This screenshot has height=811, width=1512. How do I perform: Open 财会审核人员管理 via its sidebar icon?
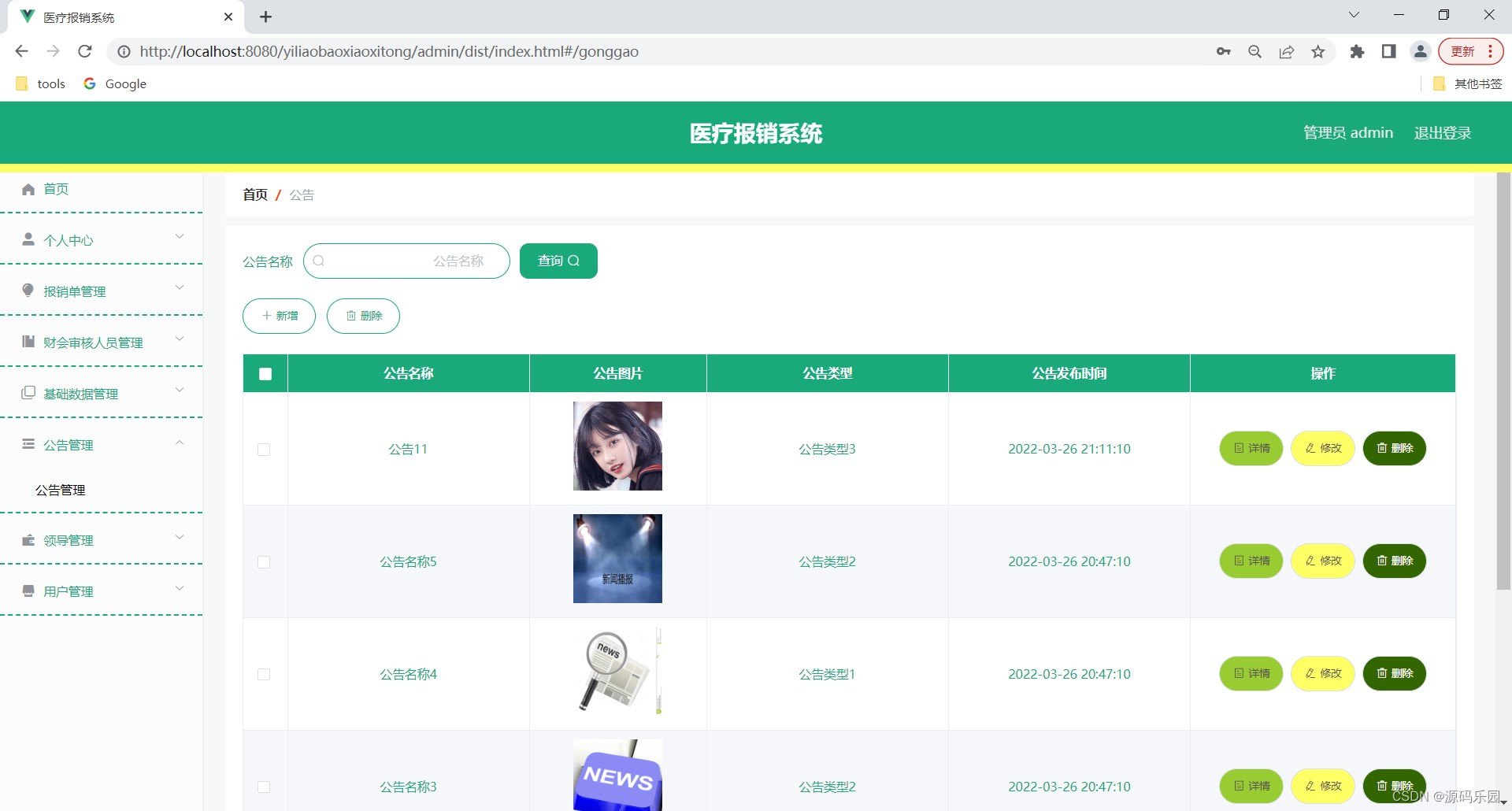[28, 342]
